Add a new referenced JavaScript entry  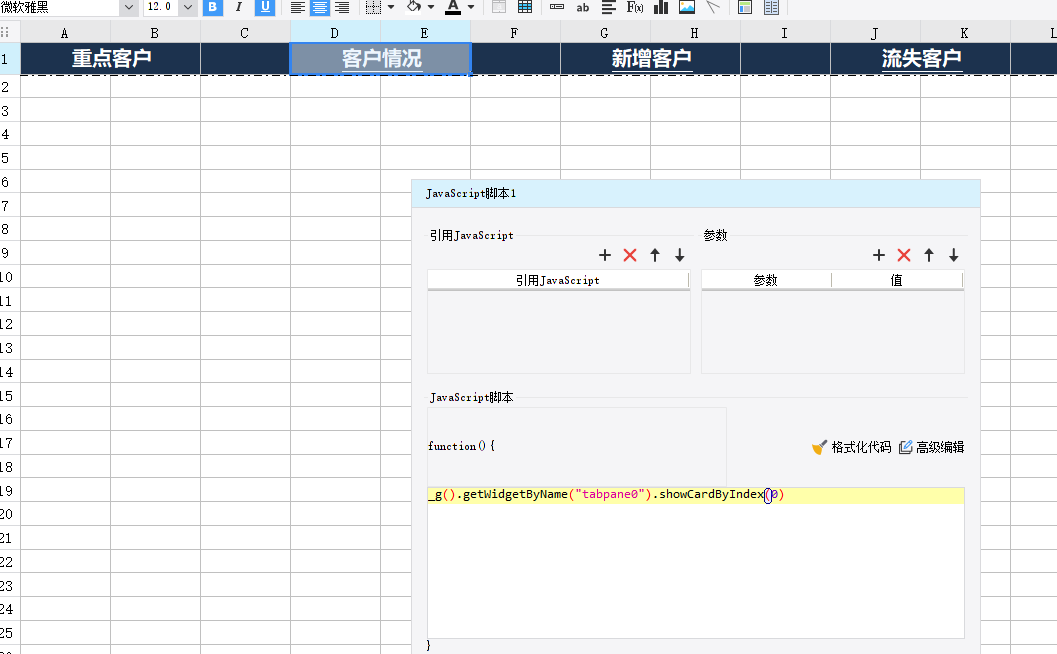pyautogui.click(x=605, y=255)
